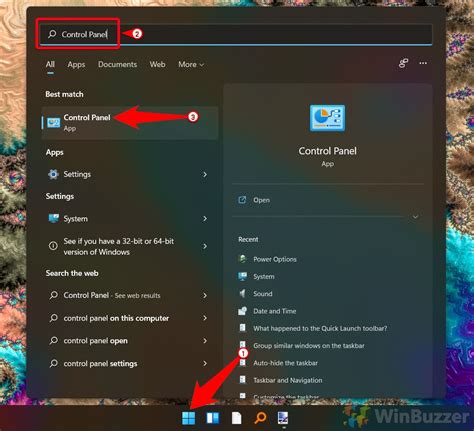Expand the Settings app result chevron

click(x=205, y=174)
